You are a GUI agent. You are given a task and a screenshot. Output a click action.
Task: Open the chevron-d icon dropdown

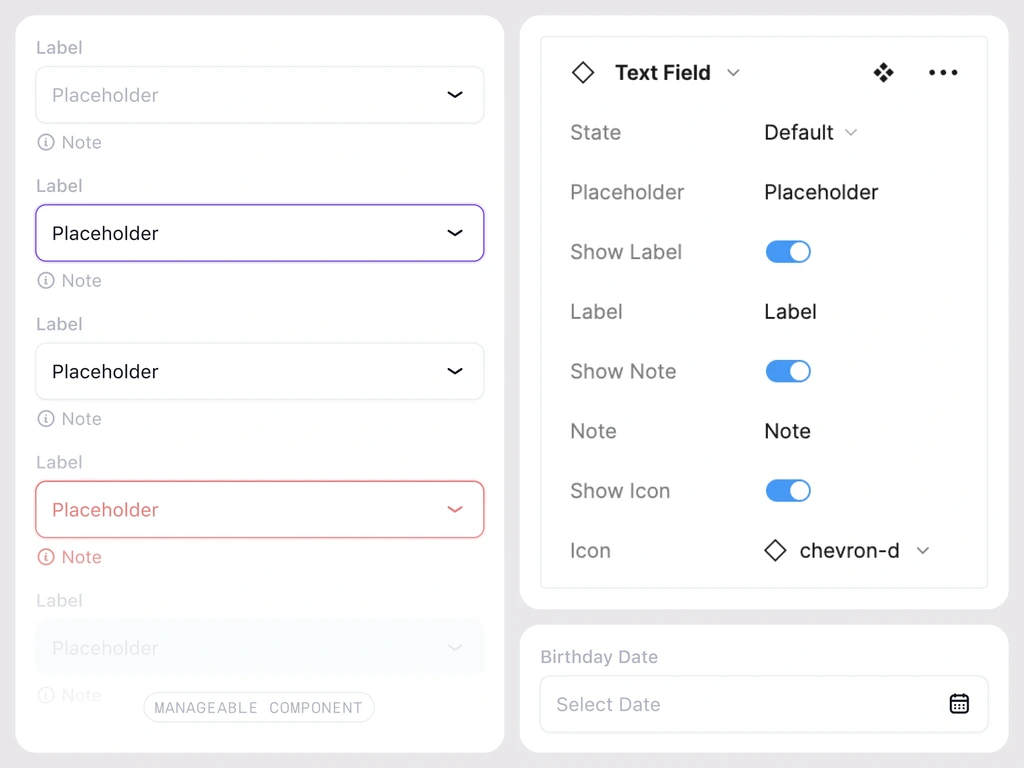click(x=923, y=551)
